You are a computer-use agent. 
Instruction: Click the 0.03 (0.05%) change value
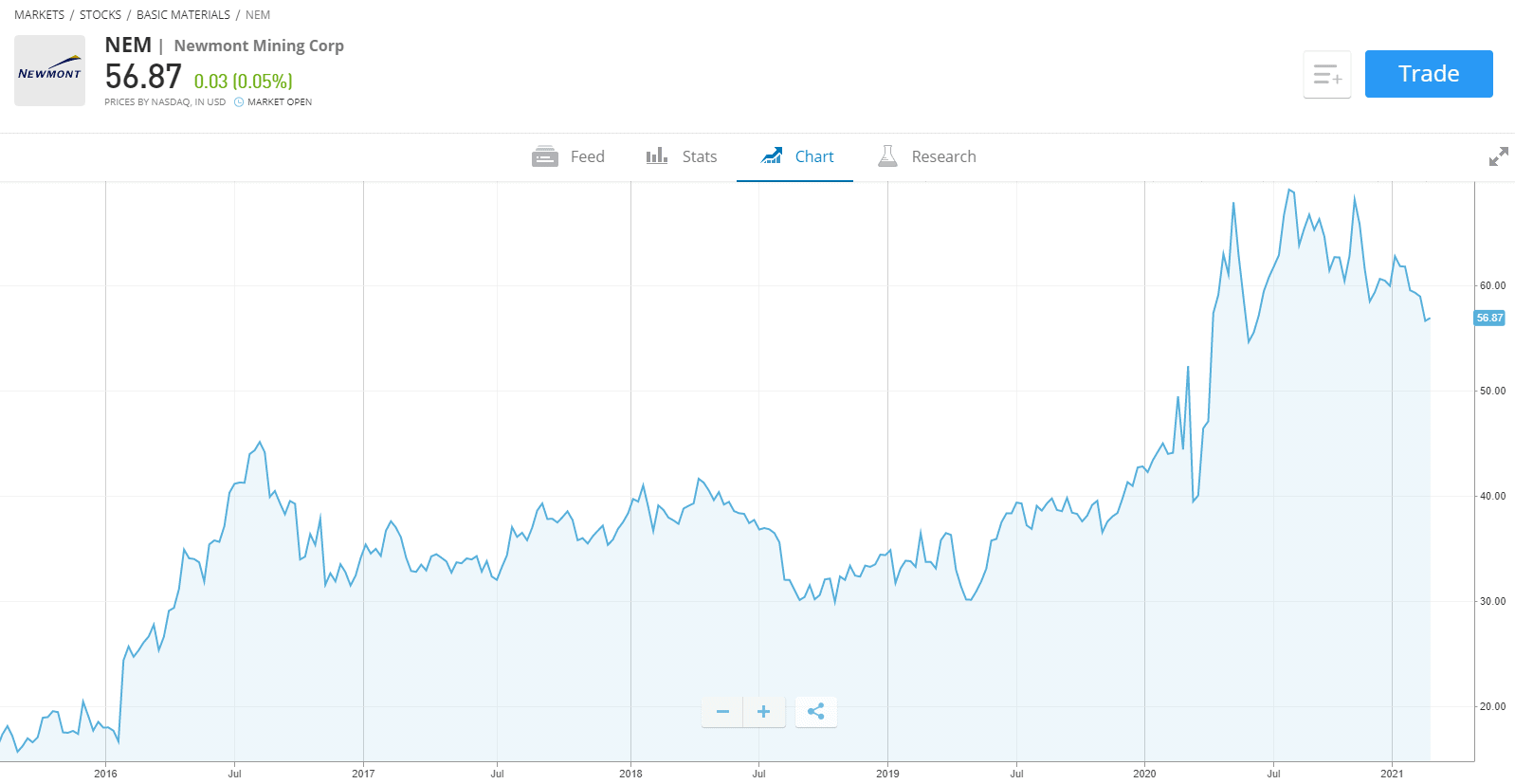(244, 82)
